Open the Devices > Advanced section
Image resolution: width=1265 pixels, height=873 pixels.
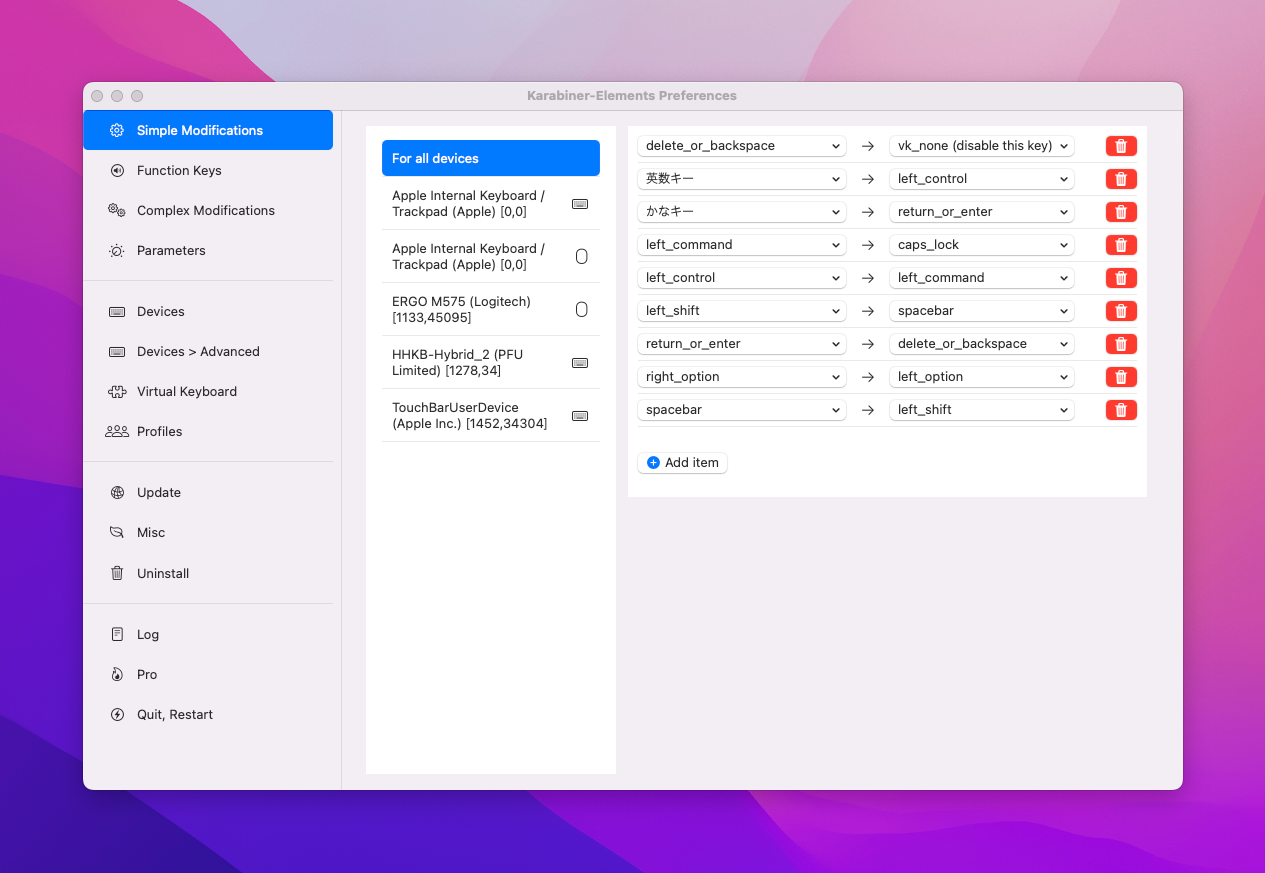208,351
